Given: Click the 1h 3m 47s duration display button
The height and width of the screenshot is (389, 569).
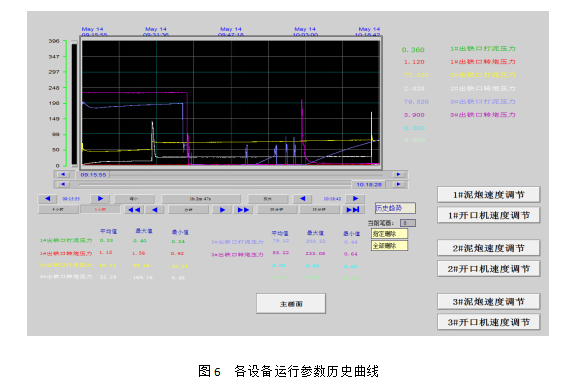Looking at the screenshot, I should pos(201,199).
